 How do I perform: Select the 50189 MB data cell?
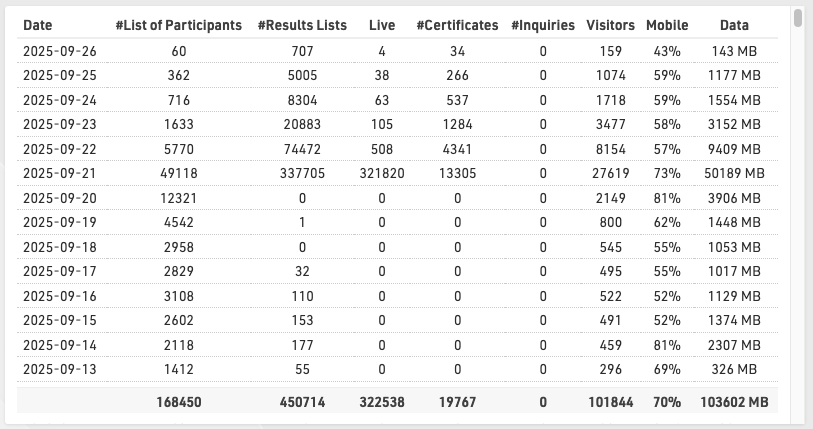click(x=739, y=173)
